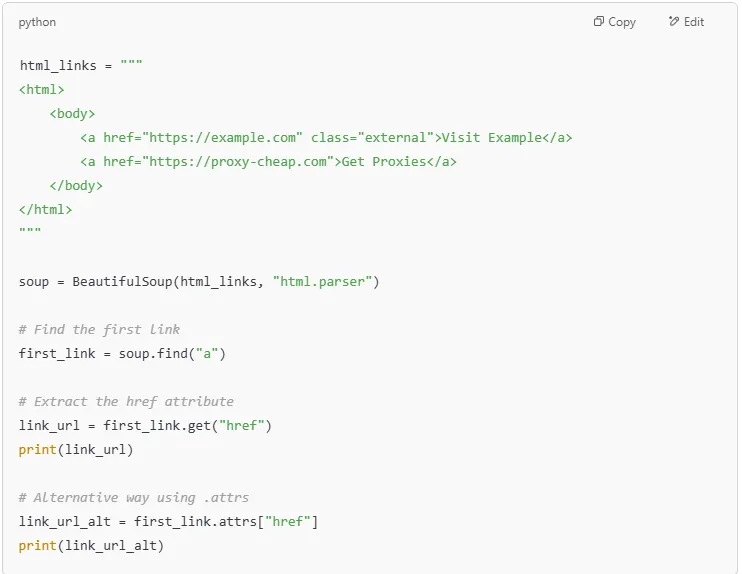Click the "Visit Example" anchor text
The image size is (742, 574).
click(489, 138)
